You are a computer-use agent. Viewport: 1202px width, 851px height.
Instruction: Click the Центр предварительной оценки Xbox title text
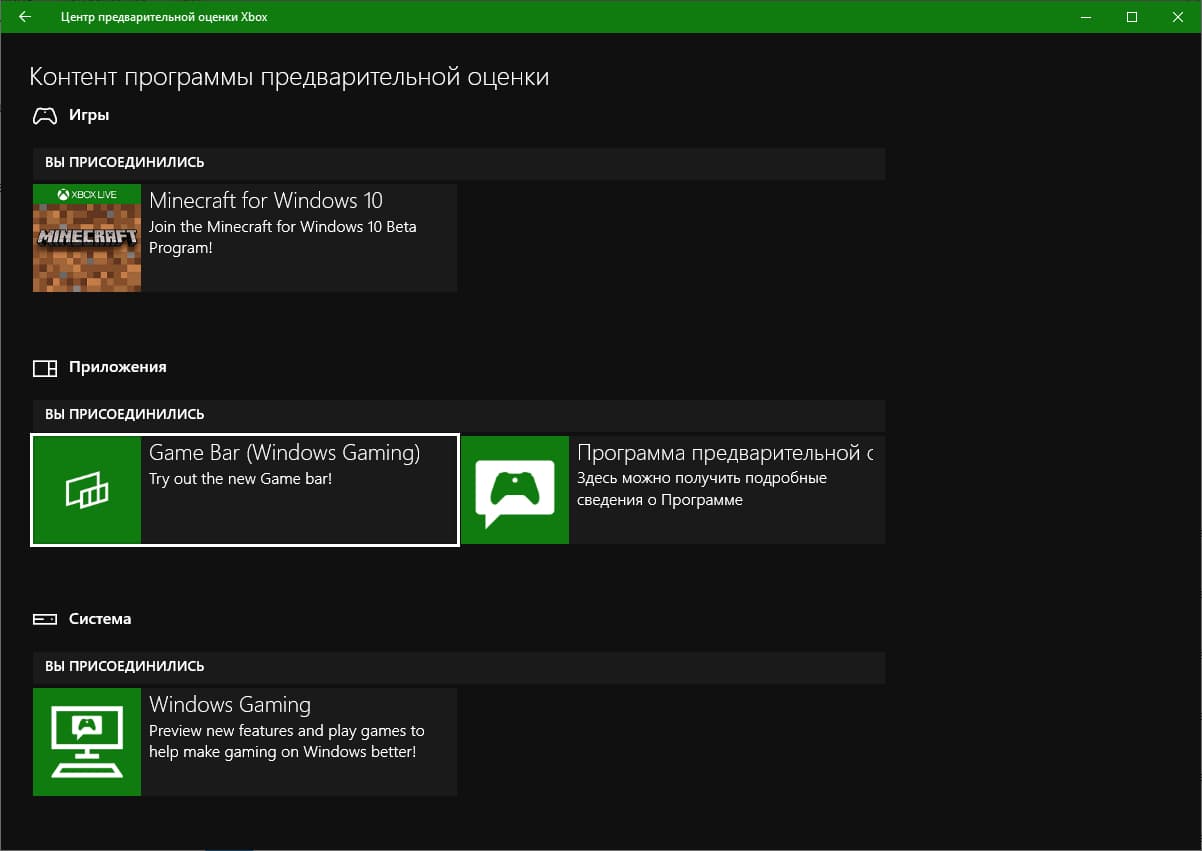163,17
